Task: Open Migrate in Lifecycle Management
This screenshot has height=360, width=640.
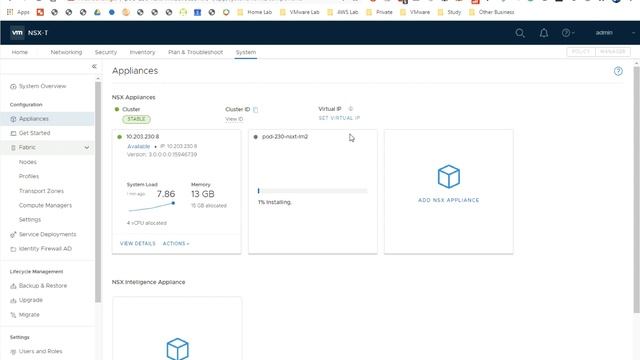Action: click(29, 315)
